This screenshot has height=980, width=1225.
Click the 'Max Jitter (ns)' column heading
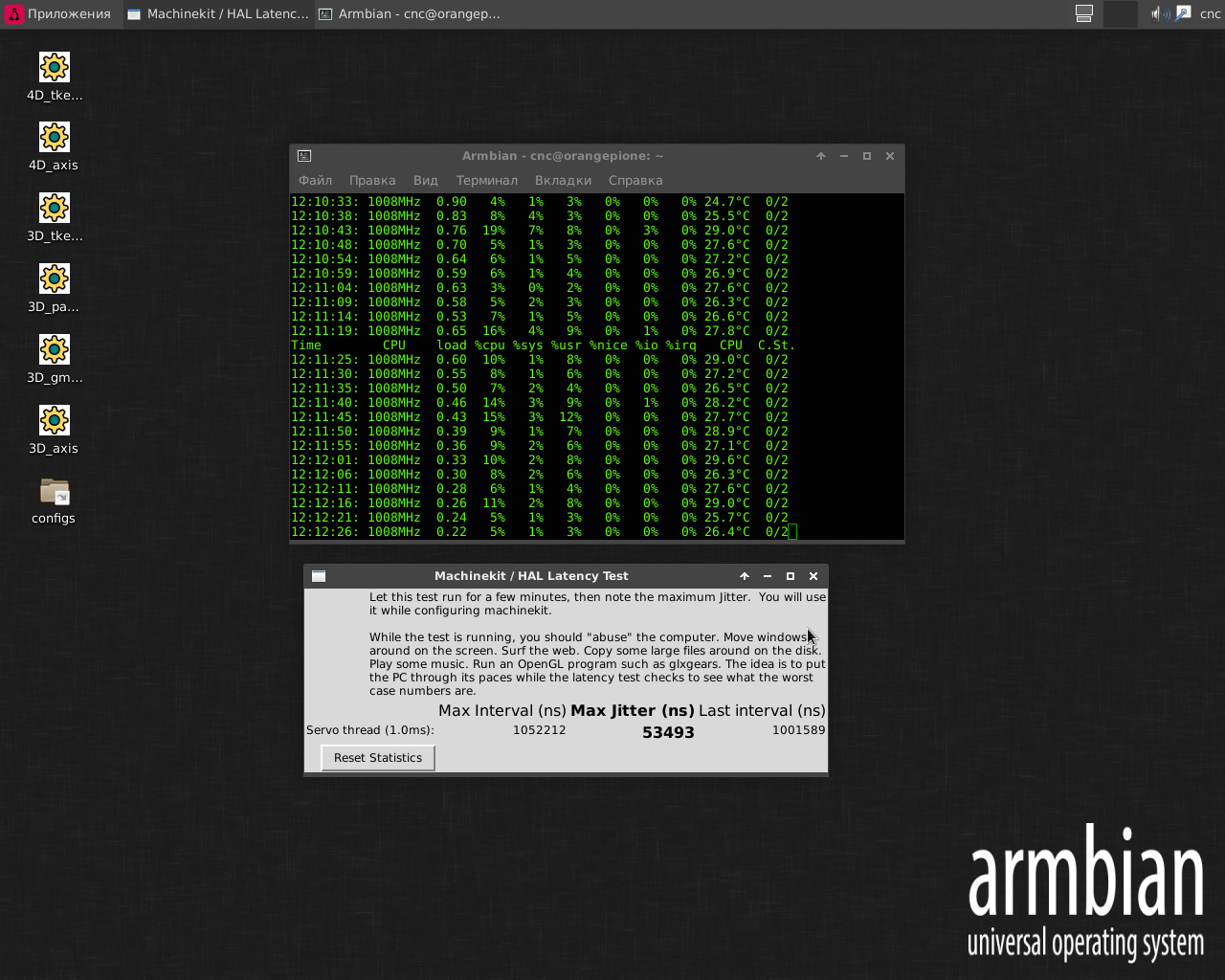[633, 710]
